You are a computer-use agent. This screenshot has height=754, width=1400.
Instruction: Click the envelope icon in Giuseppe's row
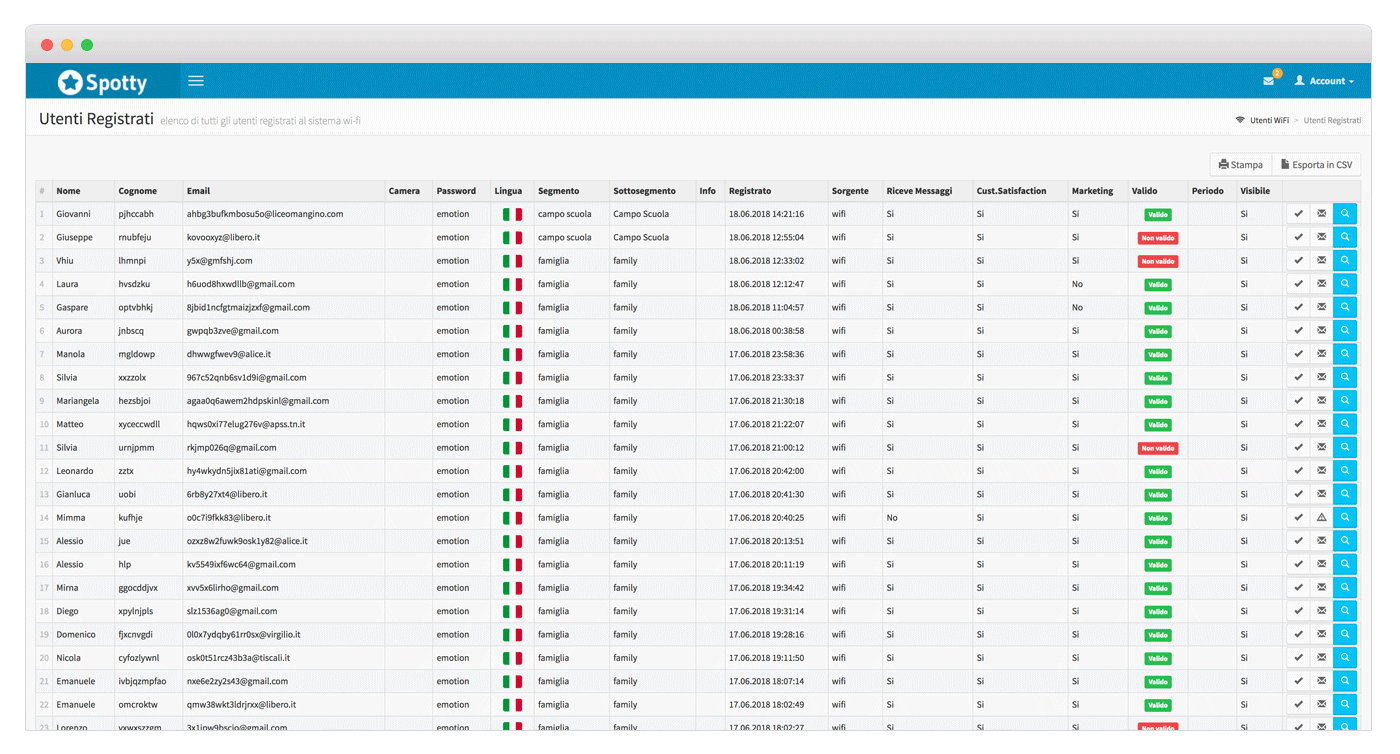click(1321, 237)
